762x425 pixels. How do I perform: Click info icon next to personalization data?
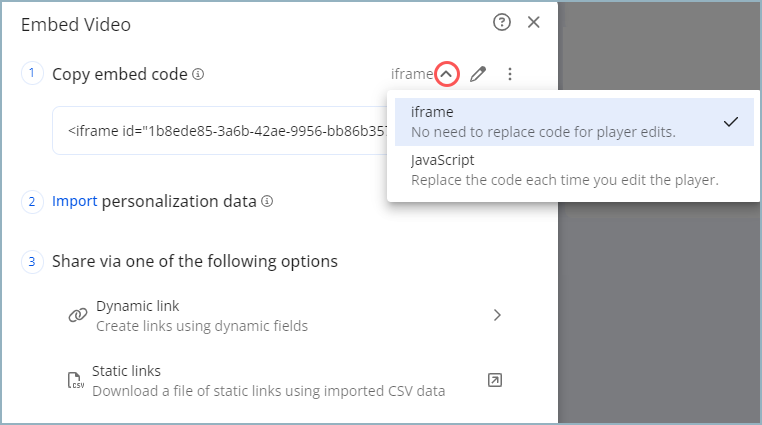tap(267, 201)
